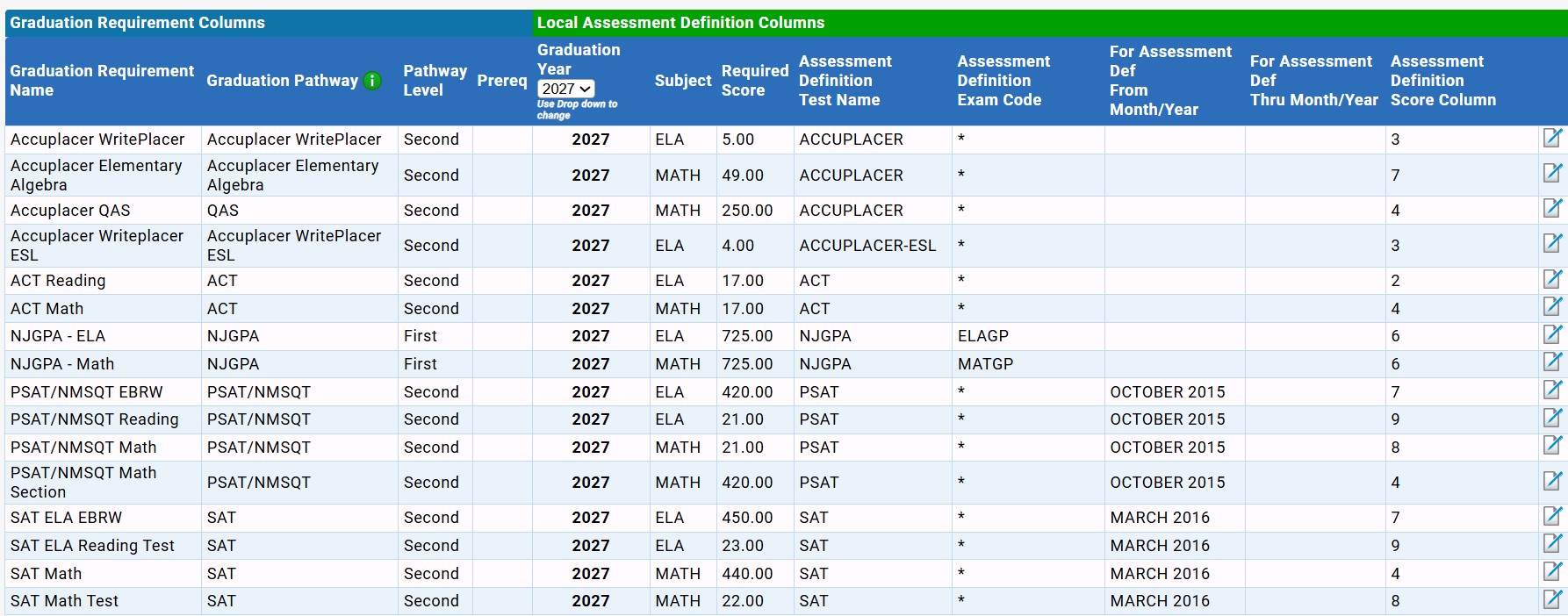Select Local Assessment Definition Columns green banner
The height and width of the screenshot is (616, 1568).
[1050, 23]
